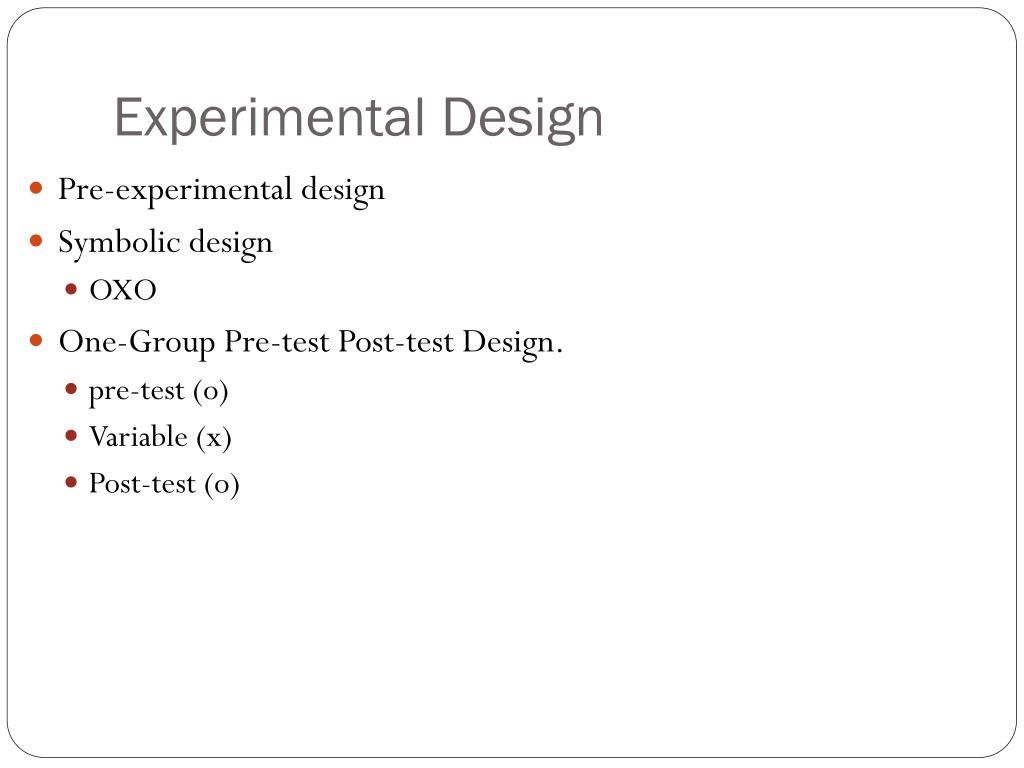Select the "One-Group Pre-test Post-test Design." line
Viewport: 1024px width, 768px height.
(311, 343)
